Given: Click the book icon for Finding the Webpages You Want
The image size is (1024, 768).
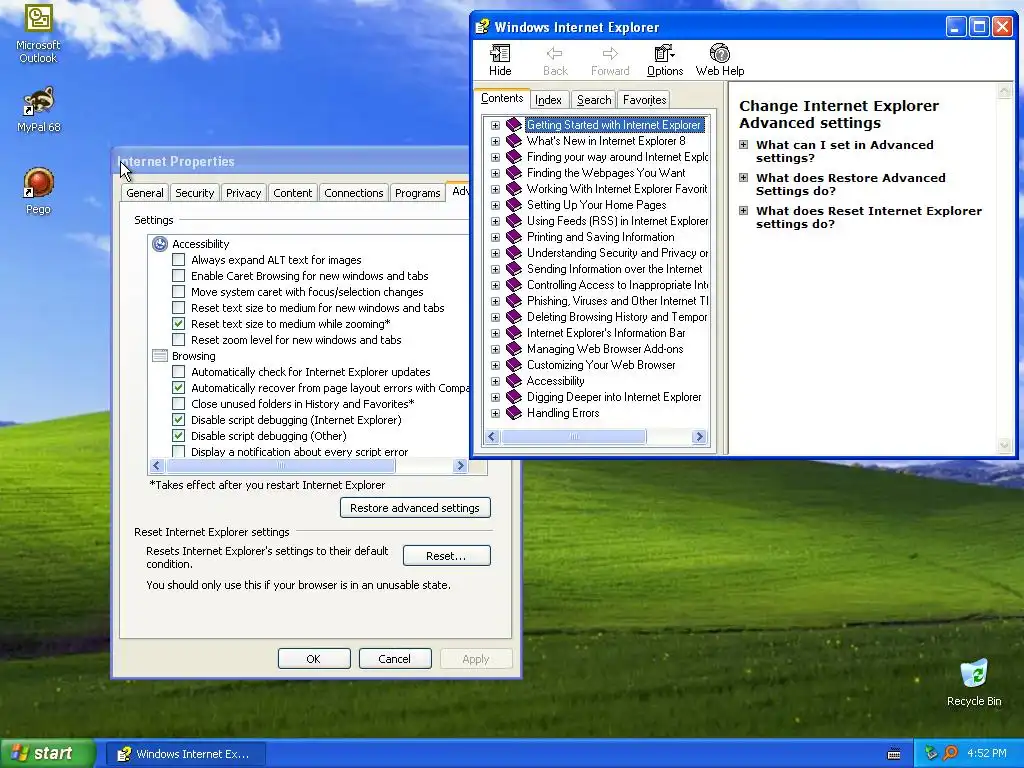Looking at the screenshot, I should (x=514, y=172).
